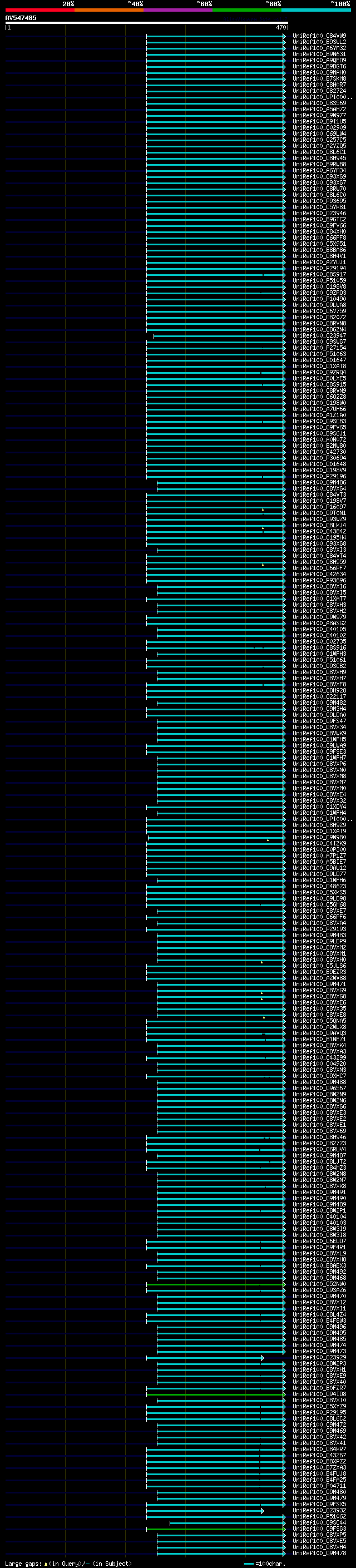356x1568 pixels.
Task: Open hit UniRef100_Q69LW4
Action: click(x=319, y=134)
